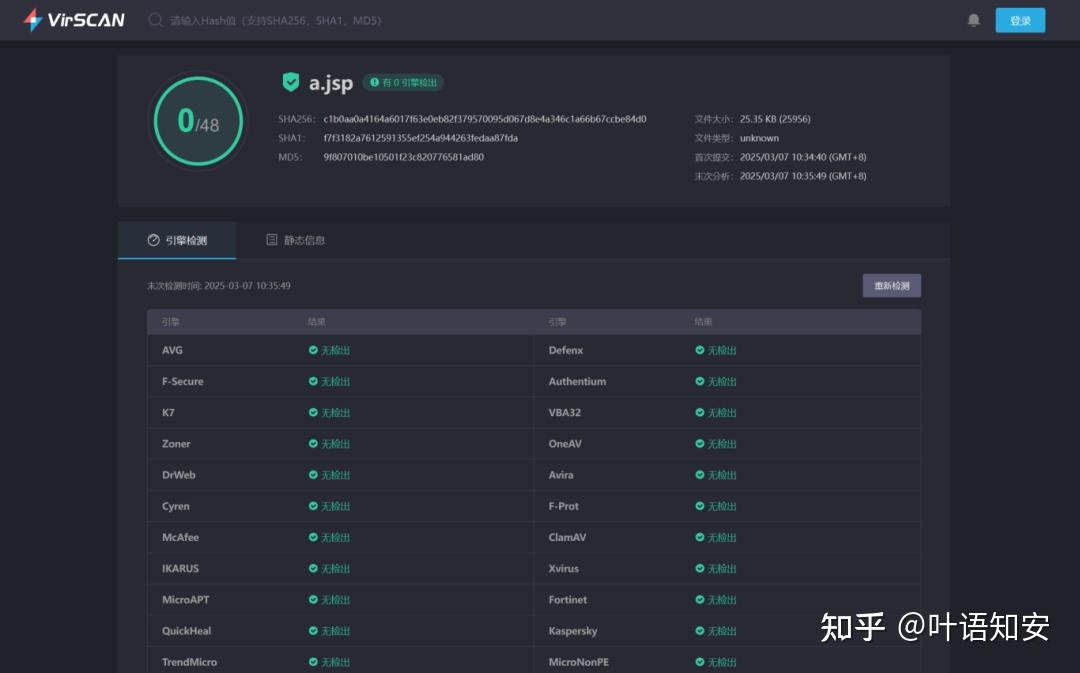The height and width of the screenshot is (673, 1080).
Task: Click the 0/48 detection score circle
Action: coord(198,121)
